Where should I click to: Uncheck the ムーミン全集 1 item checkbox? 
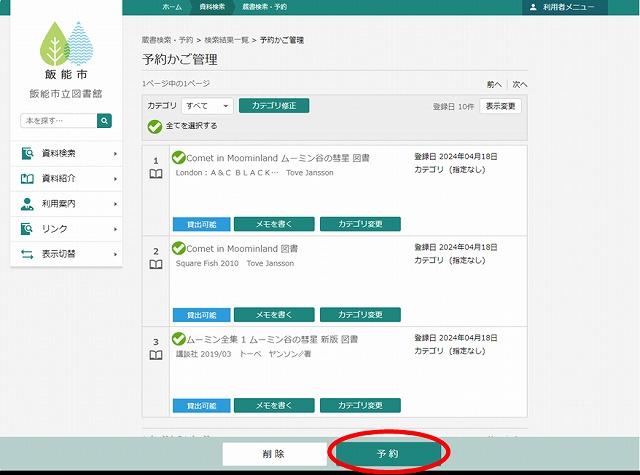pyautogui.click(x=178, y=339)
